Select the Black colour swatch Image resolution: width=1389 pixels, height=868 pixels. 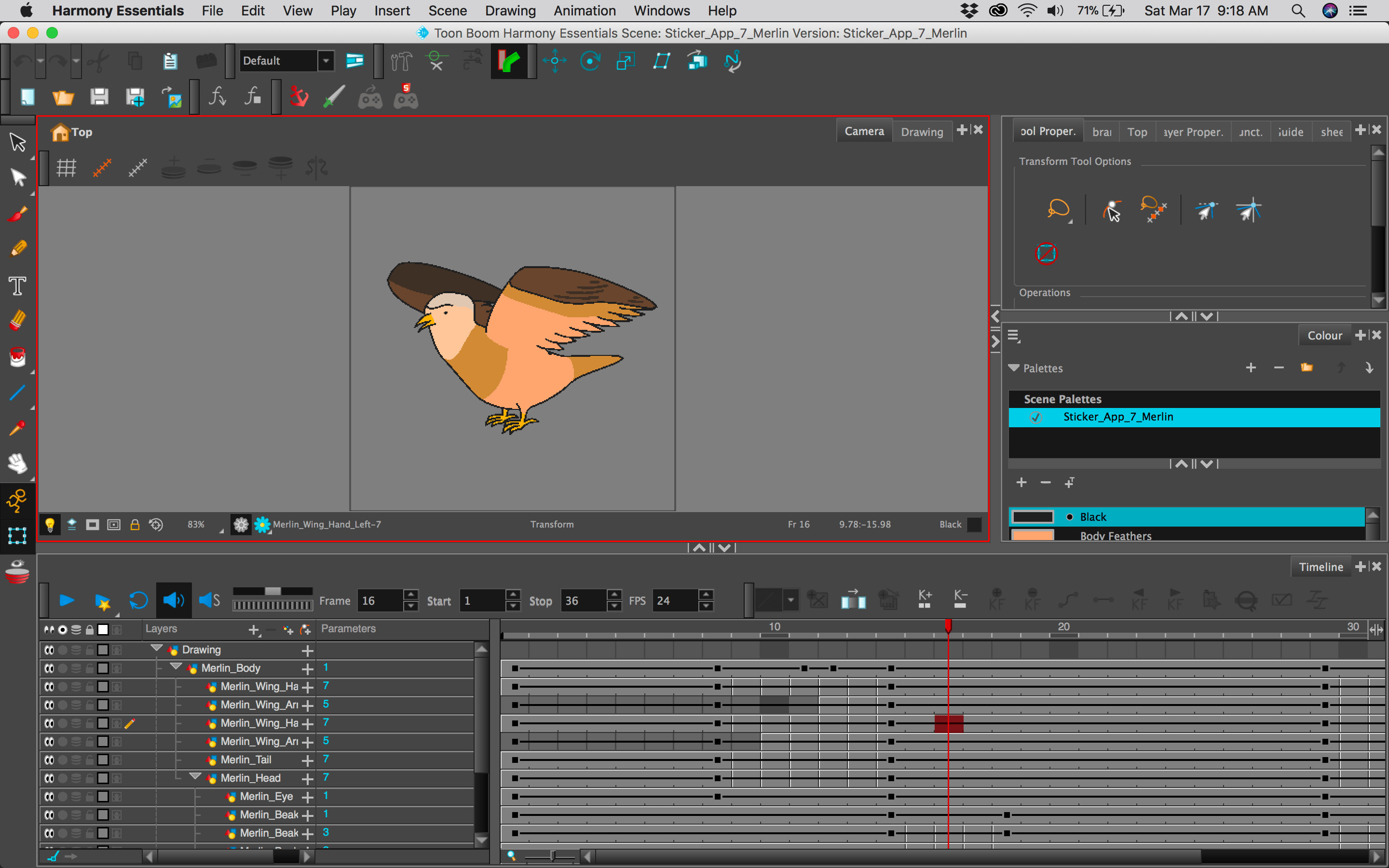[x=1032, y=516]
